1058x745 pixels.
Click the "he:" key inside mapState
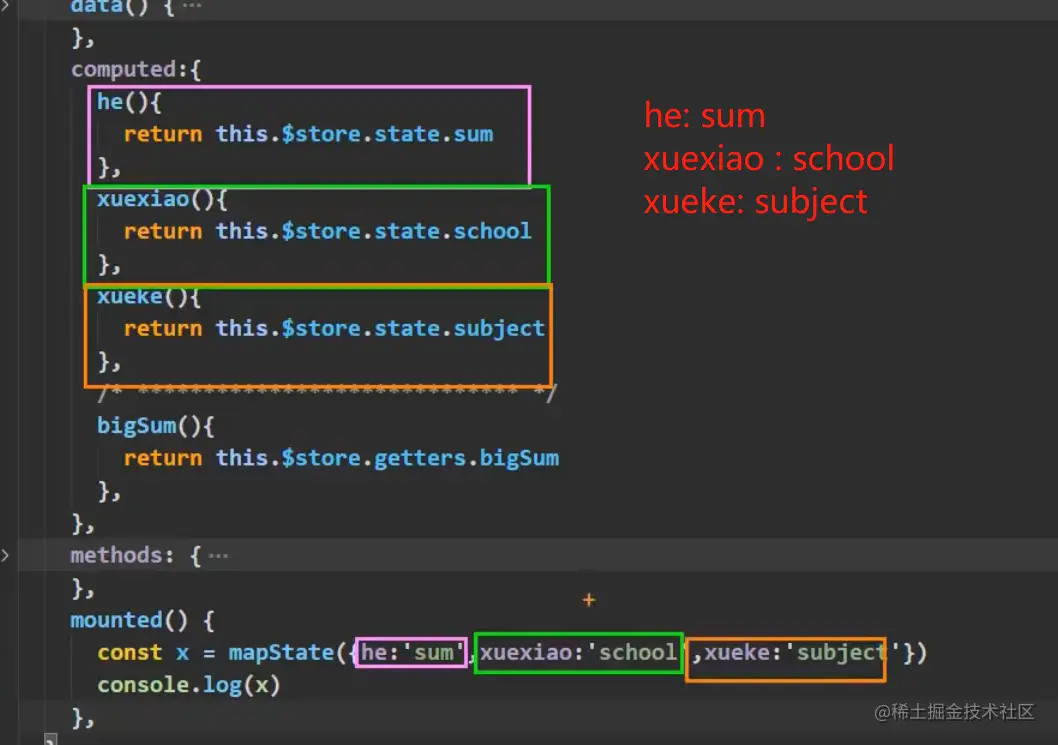(380, 653)
